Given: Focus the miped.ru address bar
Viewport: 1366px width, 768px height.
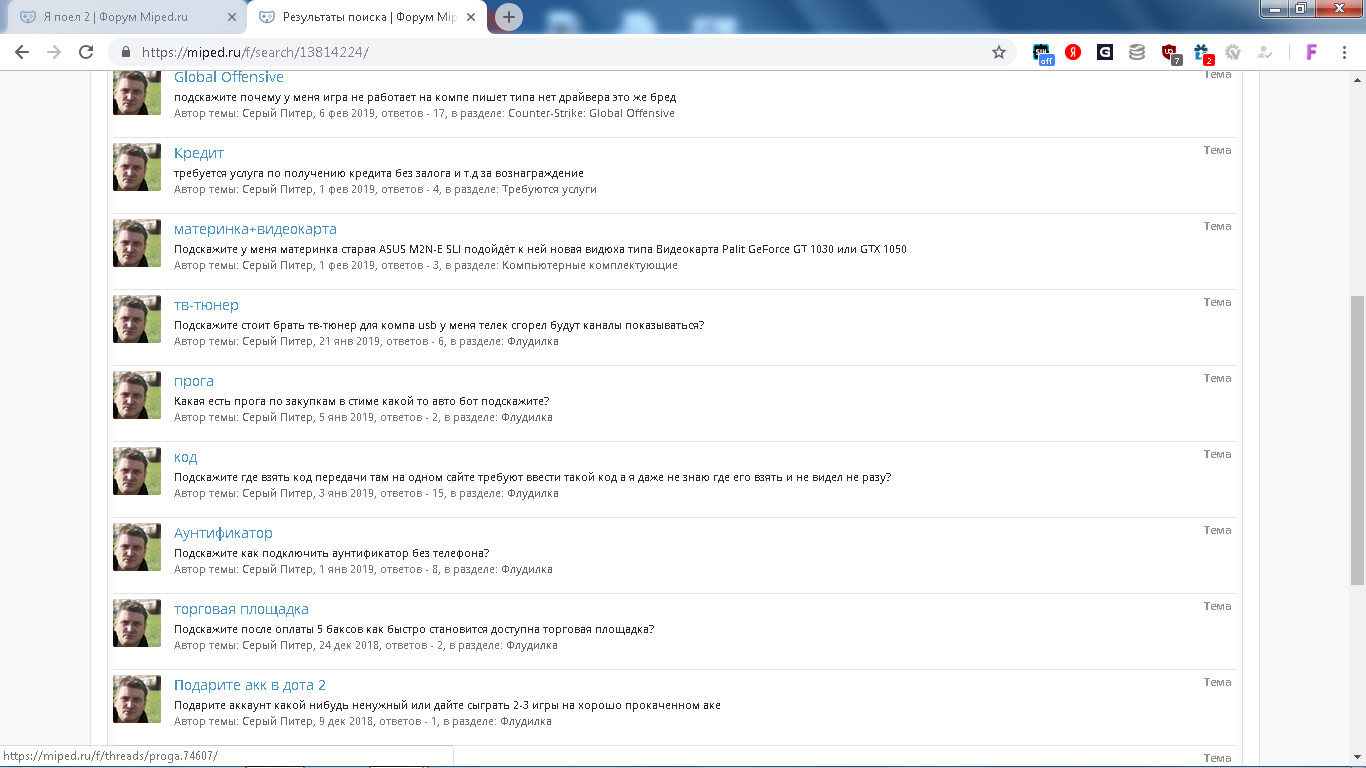Looking at the screenshot, I should 560,52.
